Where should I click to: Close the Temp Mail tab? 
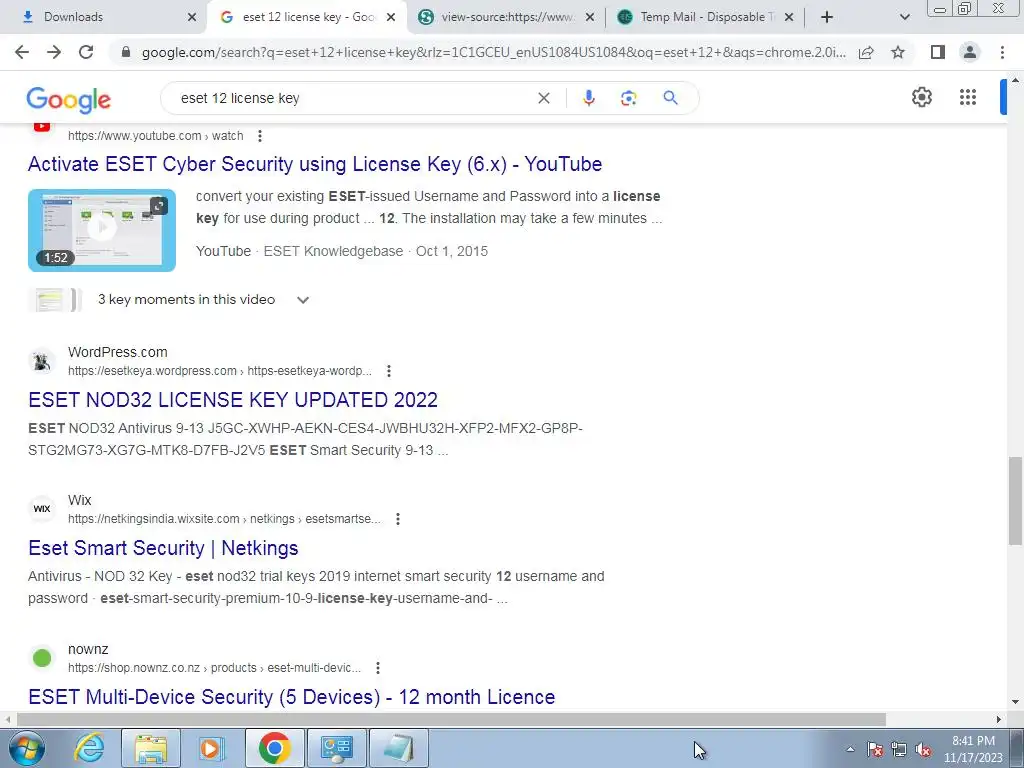tap(789, 17)
